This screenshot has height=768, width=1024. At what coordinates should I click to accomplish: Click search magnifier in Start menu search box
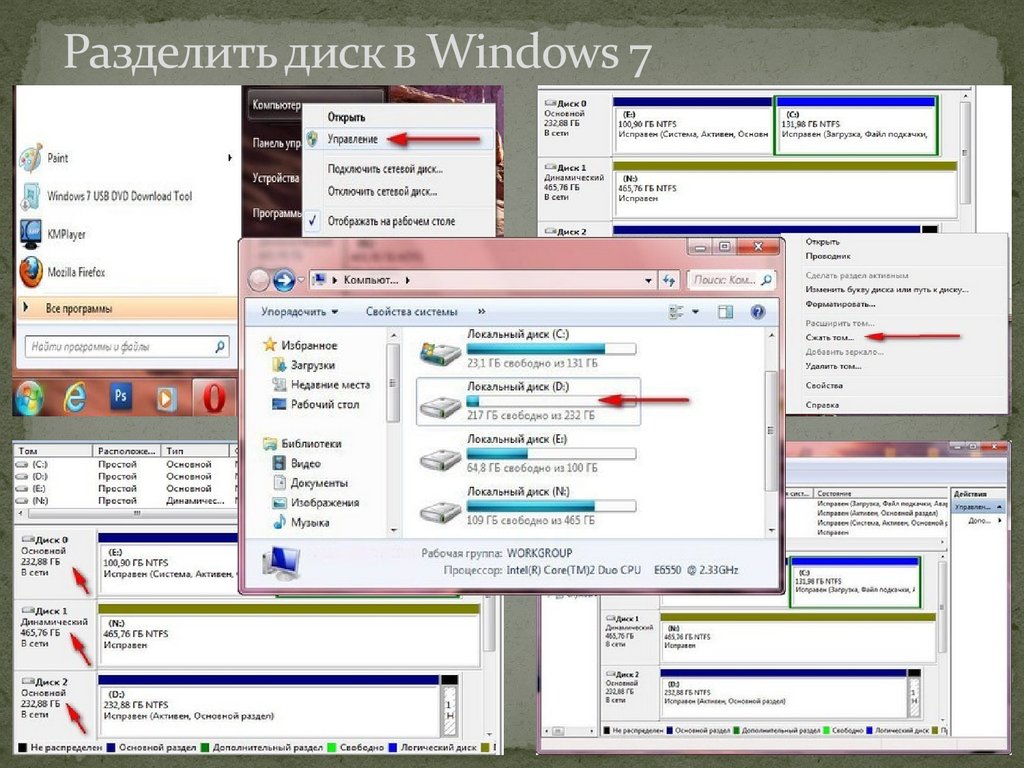pyautogui.click(x=220, y=346)
